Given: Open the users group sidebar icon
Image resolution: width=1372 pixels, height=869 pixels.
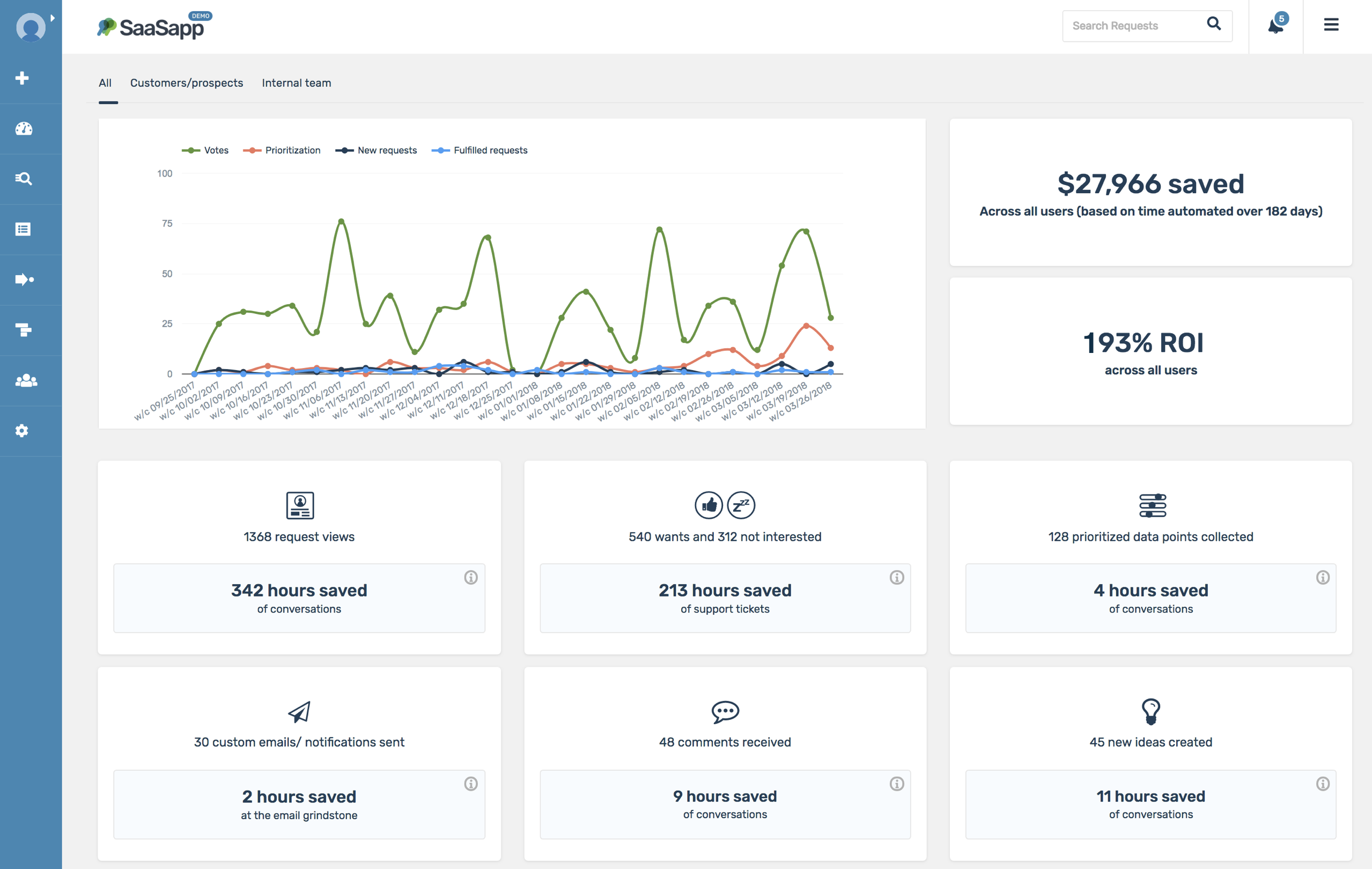Looking at the screenshot, I should 26,381.
